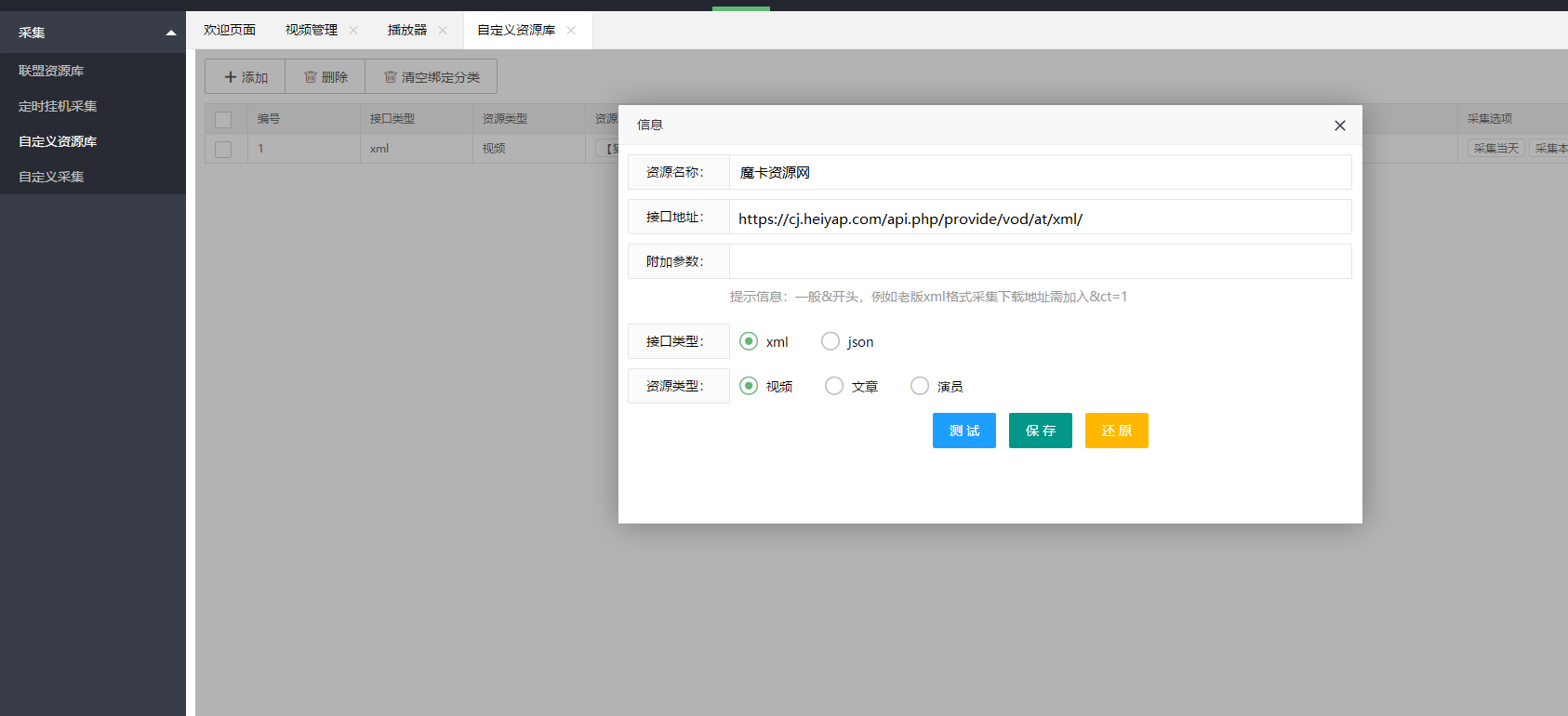Click the 采集当天 button in row 1
The image size is (1568, 716).
click(x=1496, y=149)
